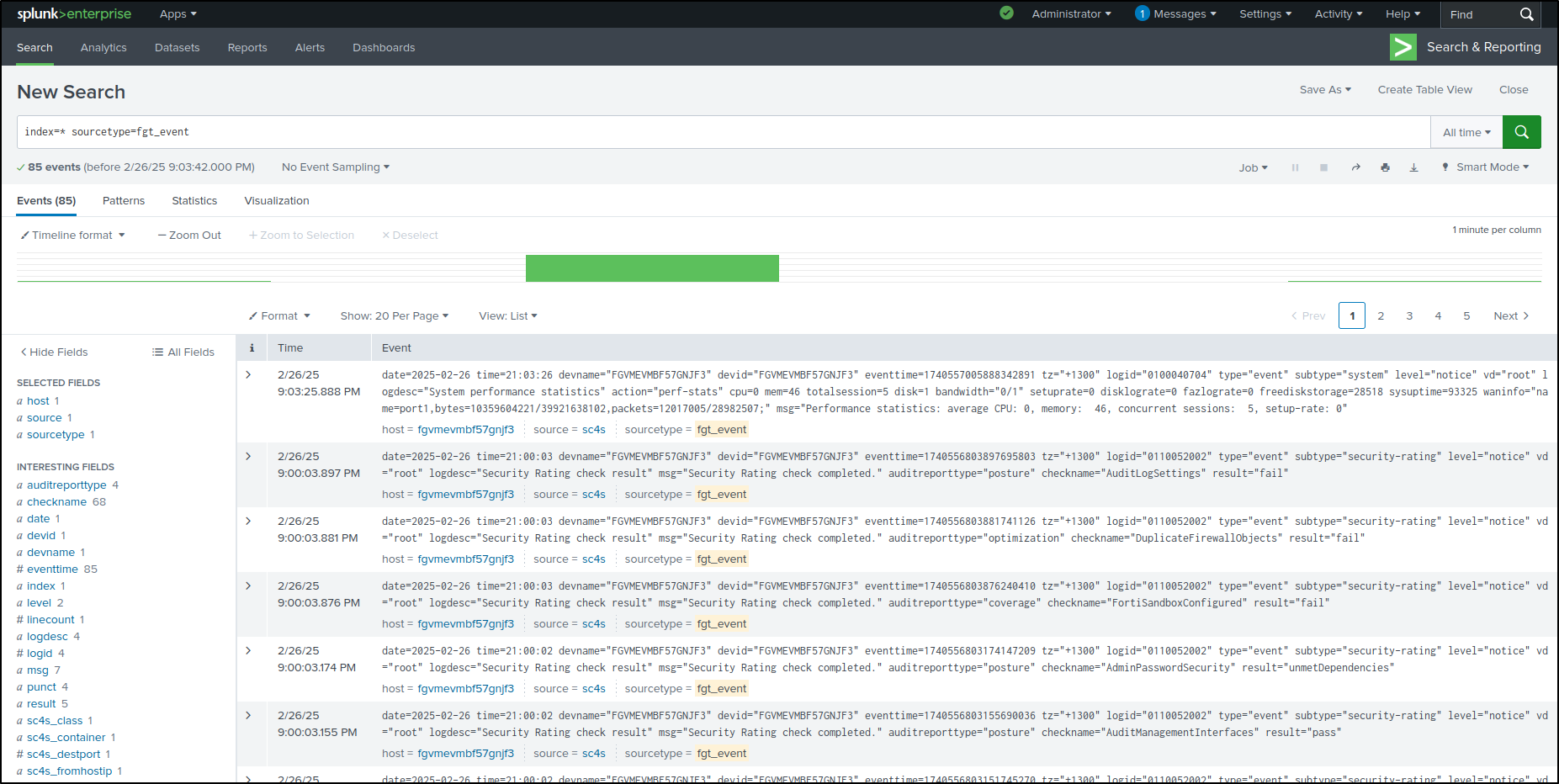1559x784 pixels.
Task: Share the search job
Action: click(1355, 167)
